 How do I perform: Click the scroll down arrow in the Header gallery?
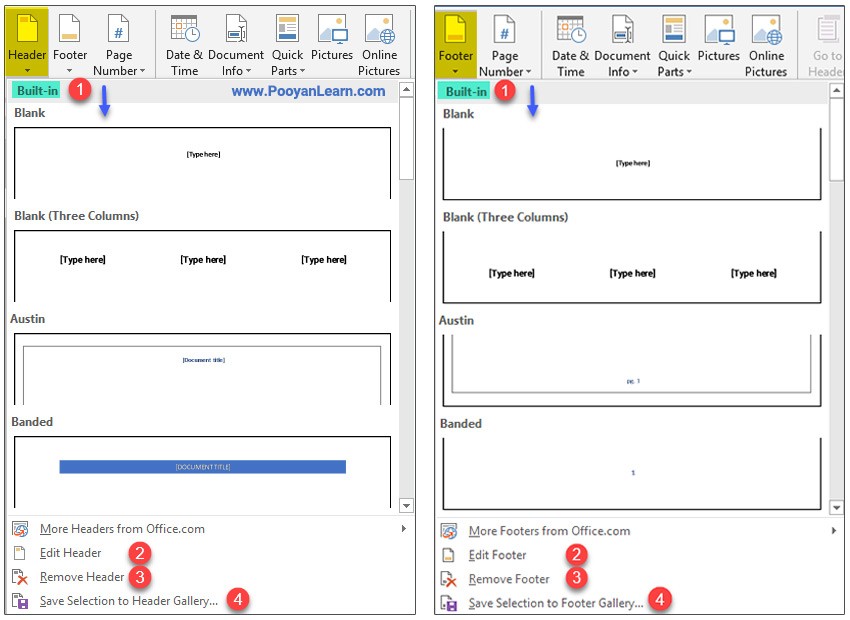click(405, 506)
